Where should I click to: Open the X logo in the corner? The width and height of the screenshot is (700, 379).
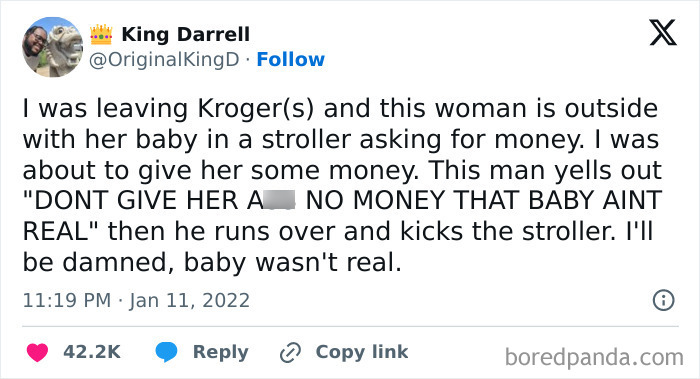pyautogui.click(x=663, y=33)
